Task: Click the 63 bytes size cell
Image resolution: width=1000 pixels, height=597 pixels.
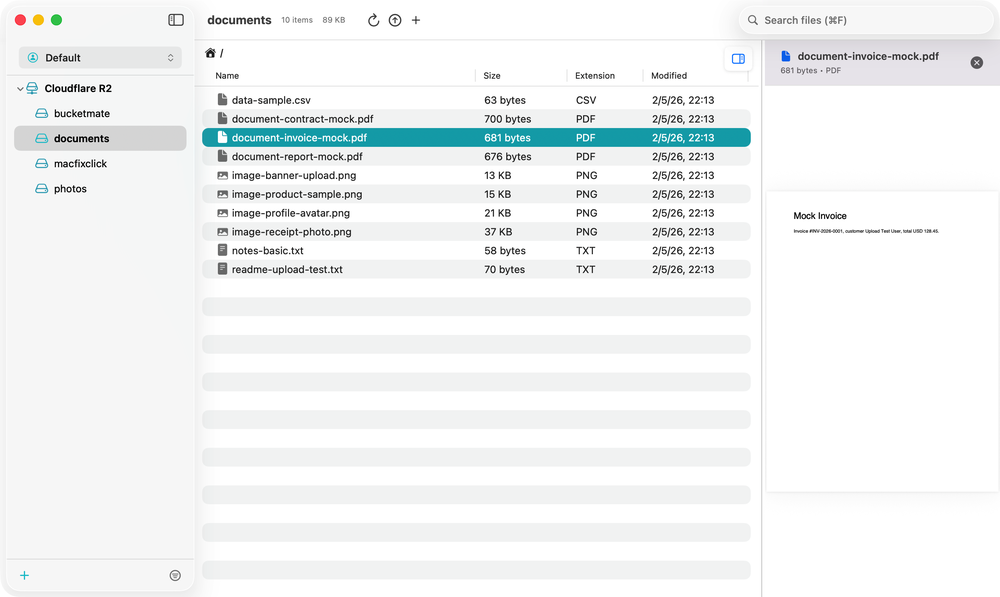Action: [x=504, y=100]
